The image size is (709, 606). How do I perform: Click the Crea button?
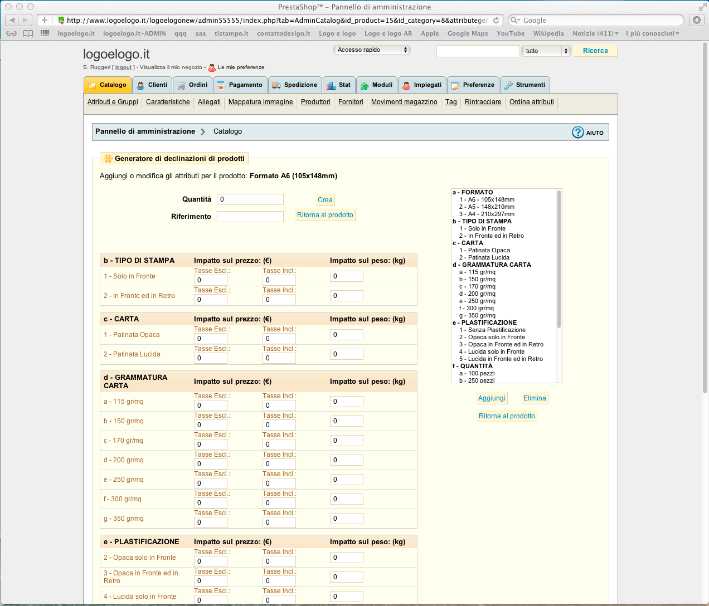click(x=325, y=200)
